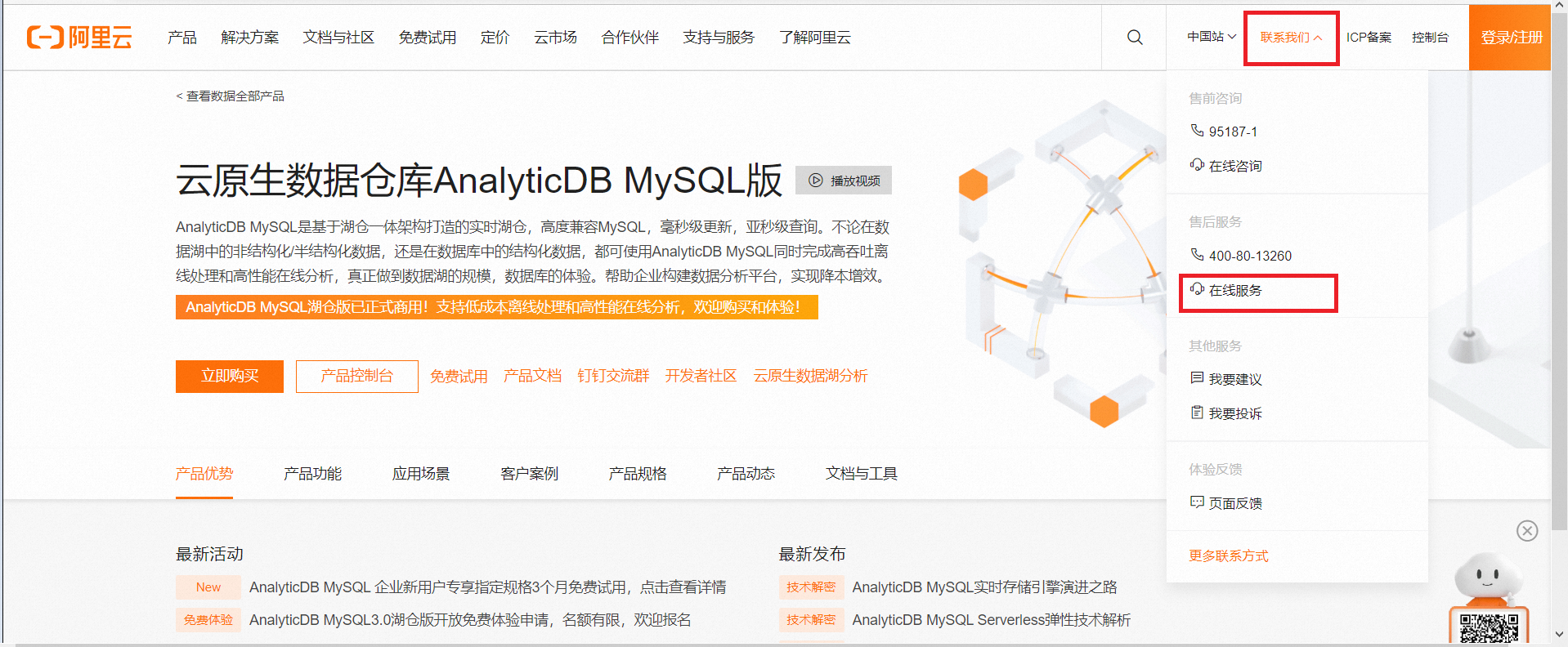This screenshot has width=1568, height=647.
Task: Open the 云市场 navigation item
Action: pos(556,38)
